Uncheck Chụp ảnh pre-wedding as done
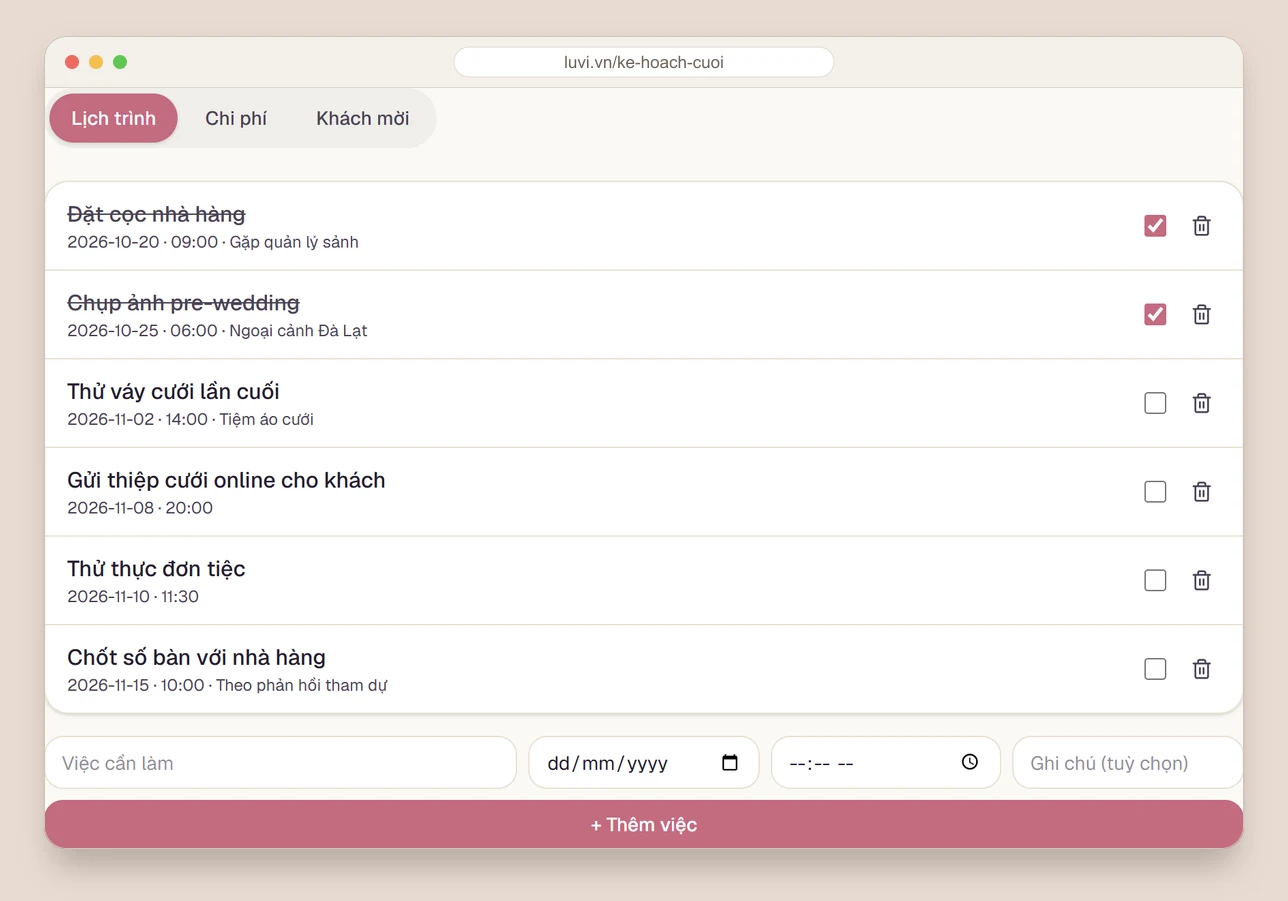1288x901 pixels. [1155, 315]
